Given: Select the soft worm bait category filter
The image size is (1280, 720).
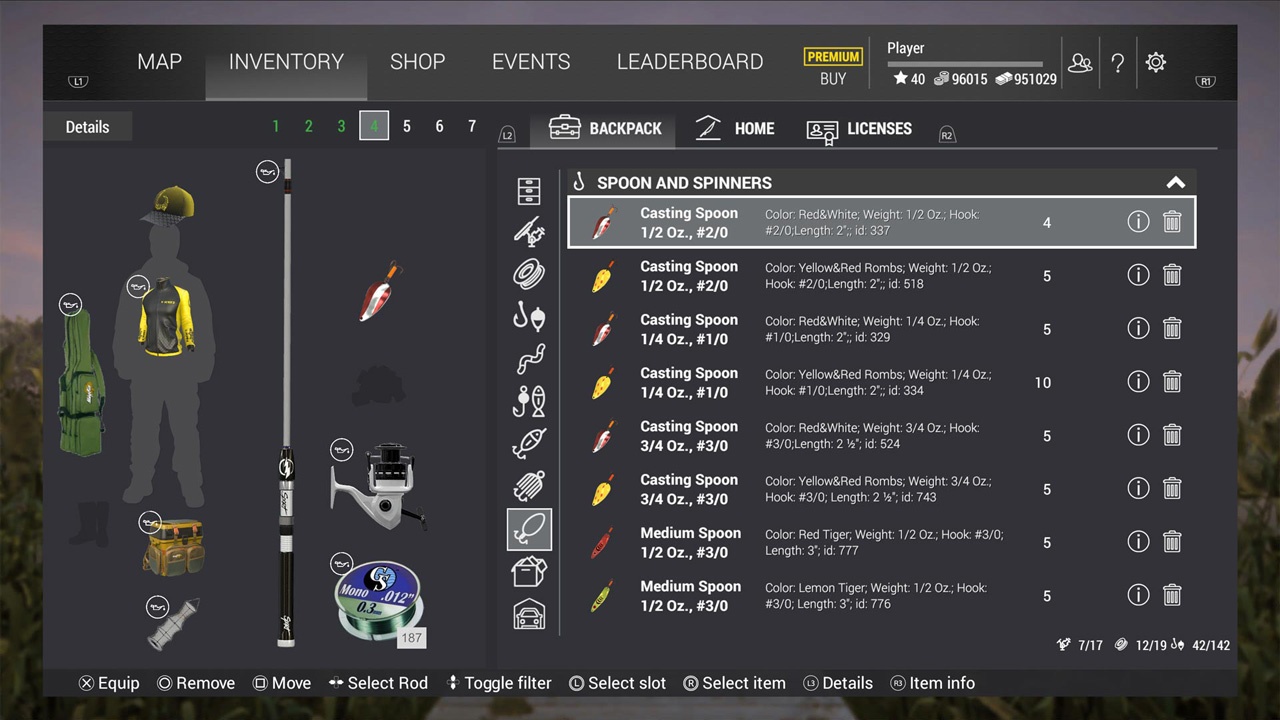Looking at the screenshot, I should click(529, 359).
